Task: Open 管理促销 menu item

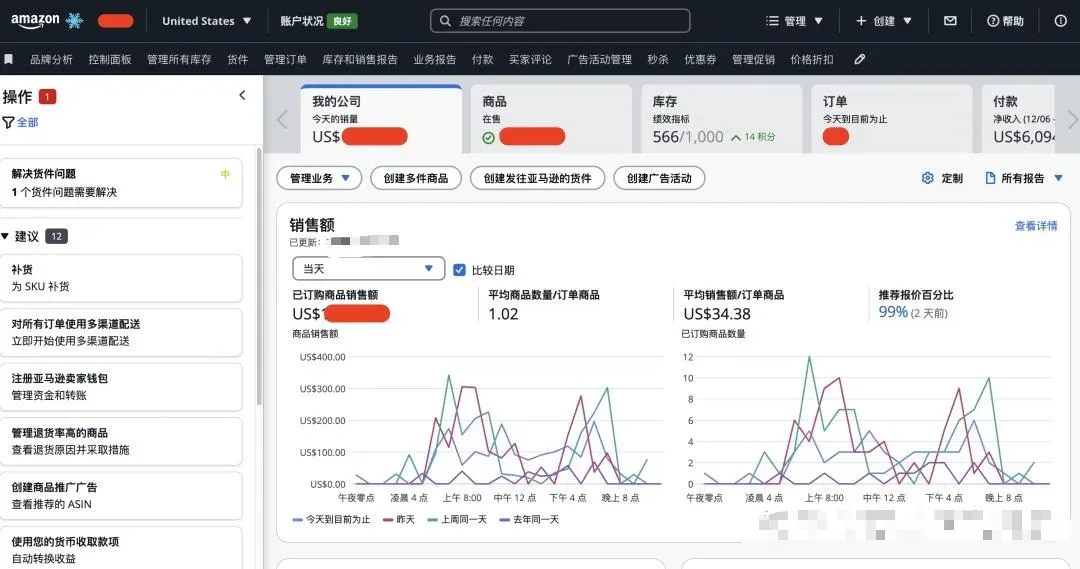Action: 753,59
